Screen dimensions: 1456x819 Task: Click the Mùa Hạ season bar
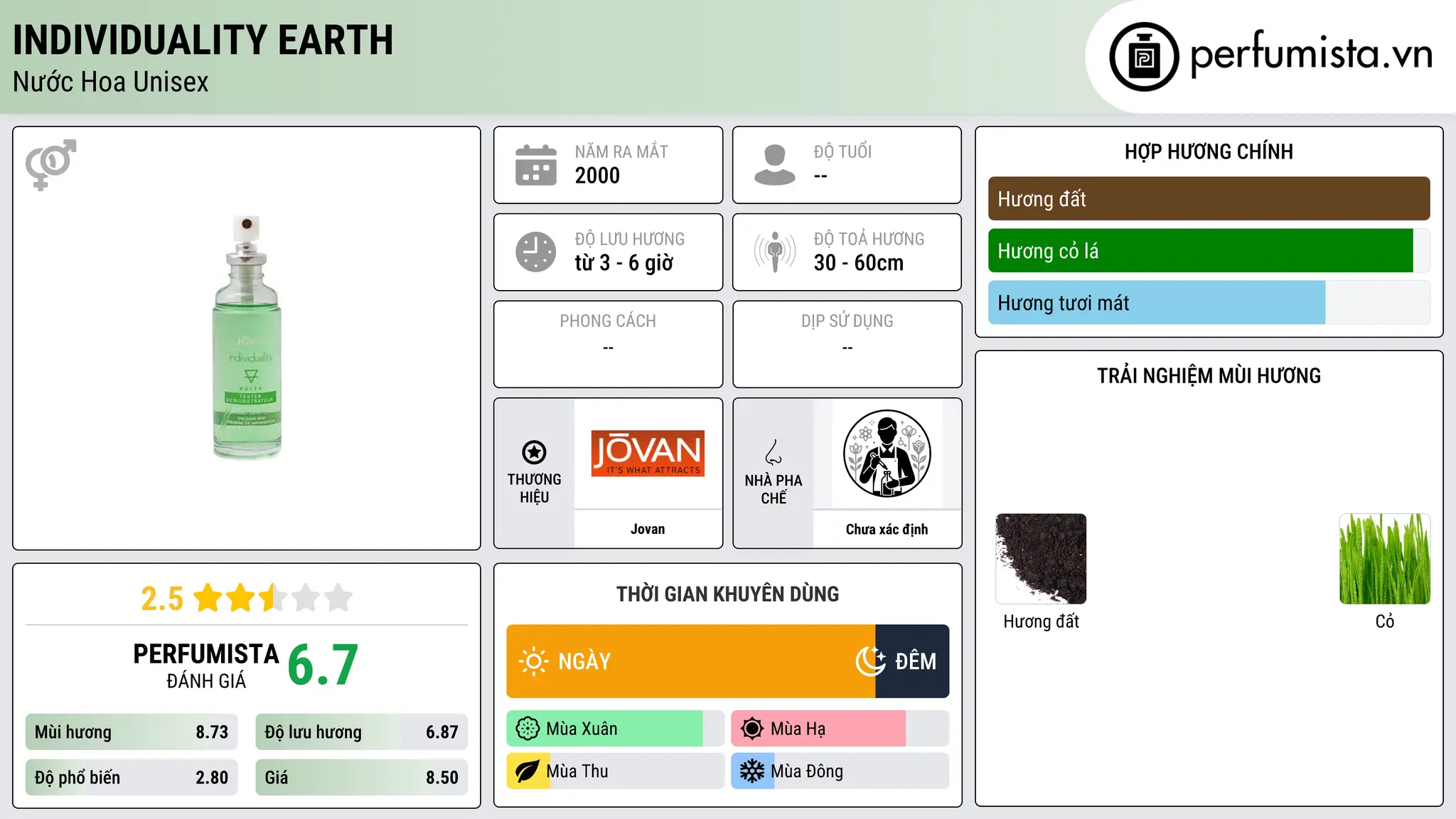(x=840, y=729)
